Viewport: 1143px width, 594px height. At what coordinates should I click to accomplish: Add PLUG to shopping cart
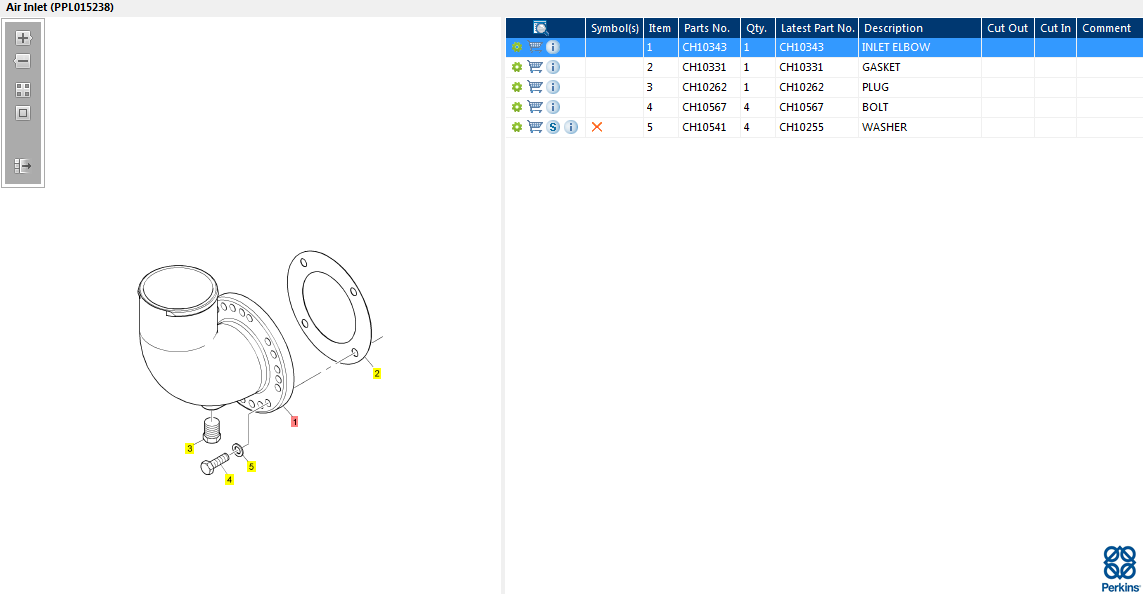coord(535,87)
